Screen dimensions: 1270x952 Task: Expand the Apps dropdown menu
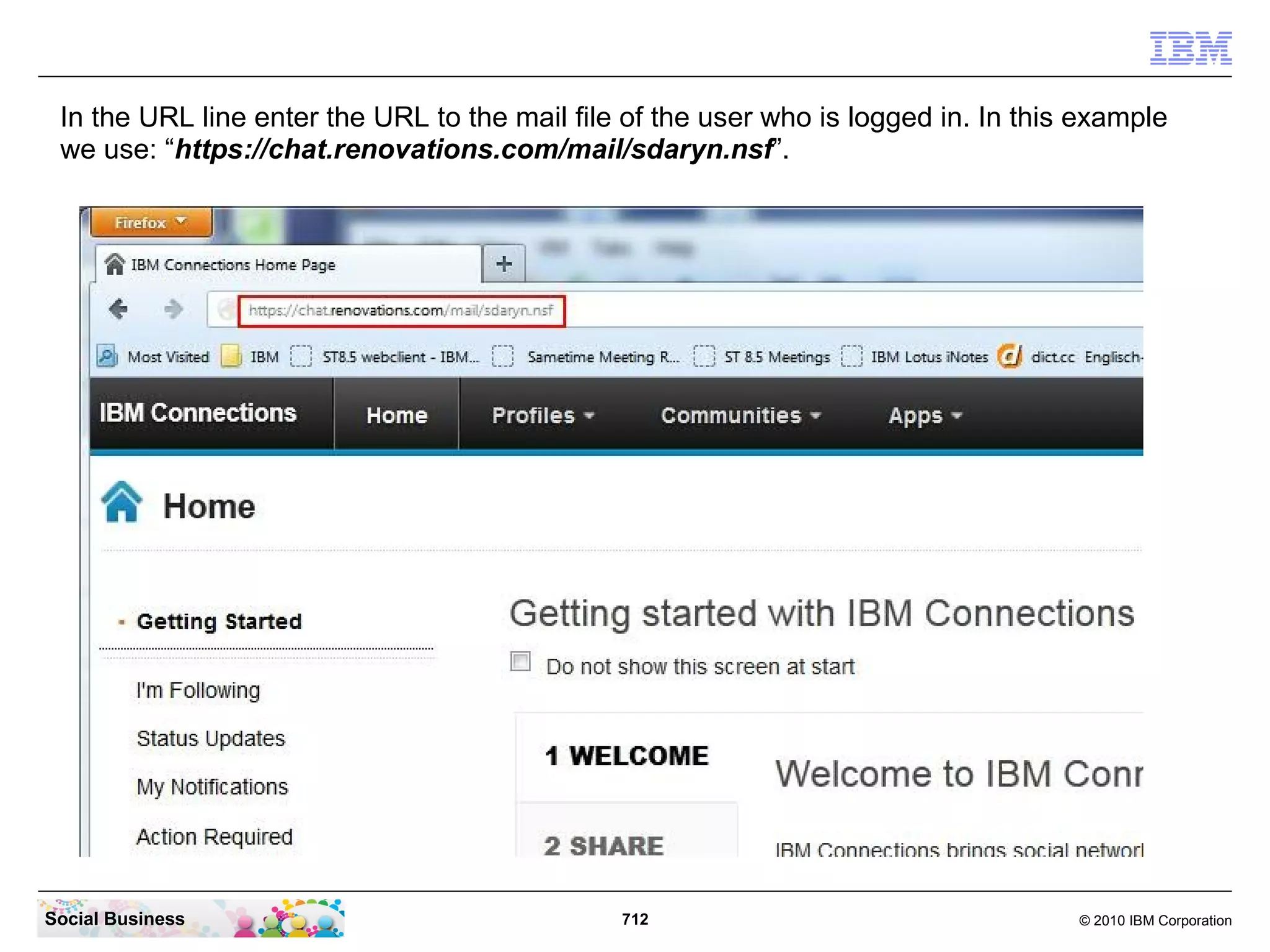click(925, 416)
